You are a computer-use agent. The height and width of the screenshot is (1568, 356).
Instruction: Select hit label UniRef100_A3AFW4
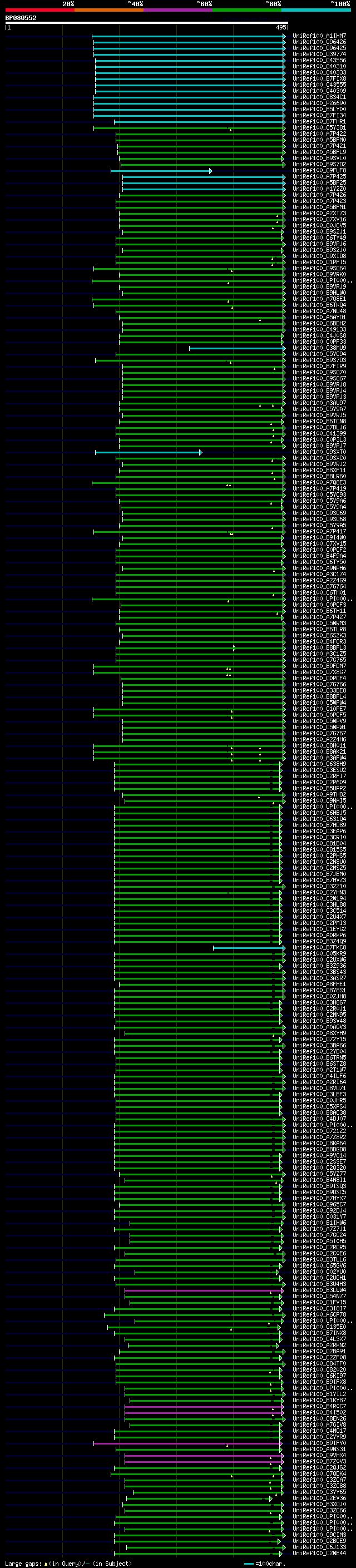pyautogui.click(x=319, y=759)
